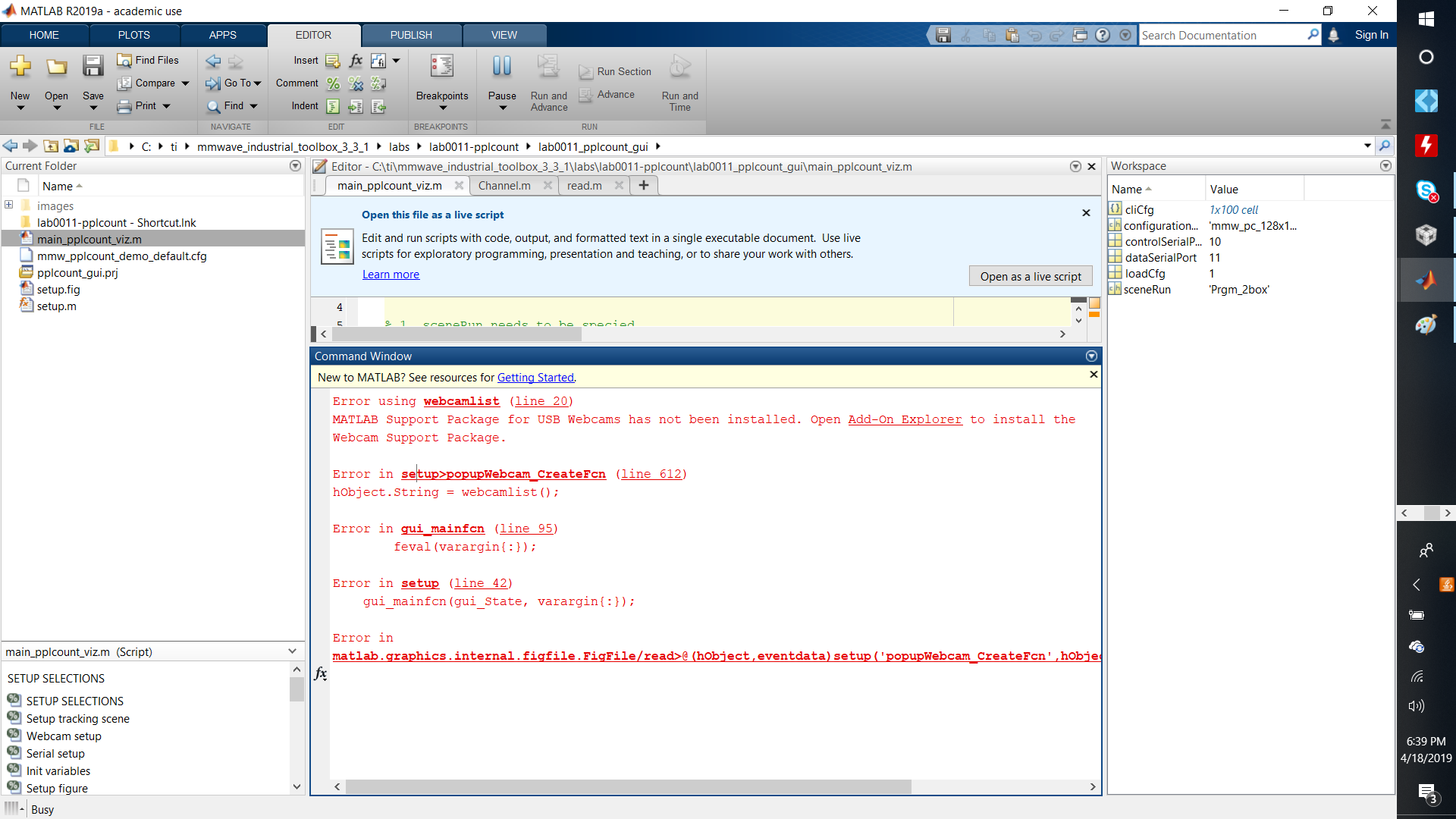Dismiss the live script banner

(1086, 213)
